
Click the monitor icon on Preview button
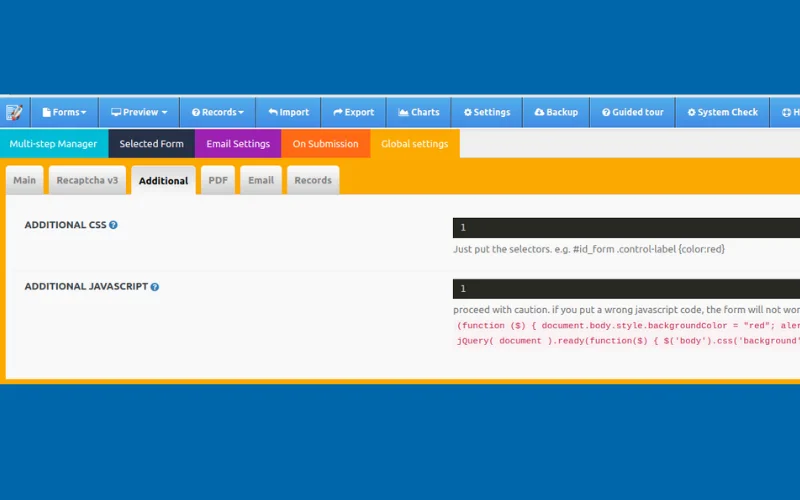click(x=116, y=112)
